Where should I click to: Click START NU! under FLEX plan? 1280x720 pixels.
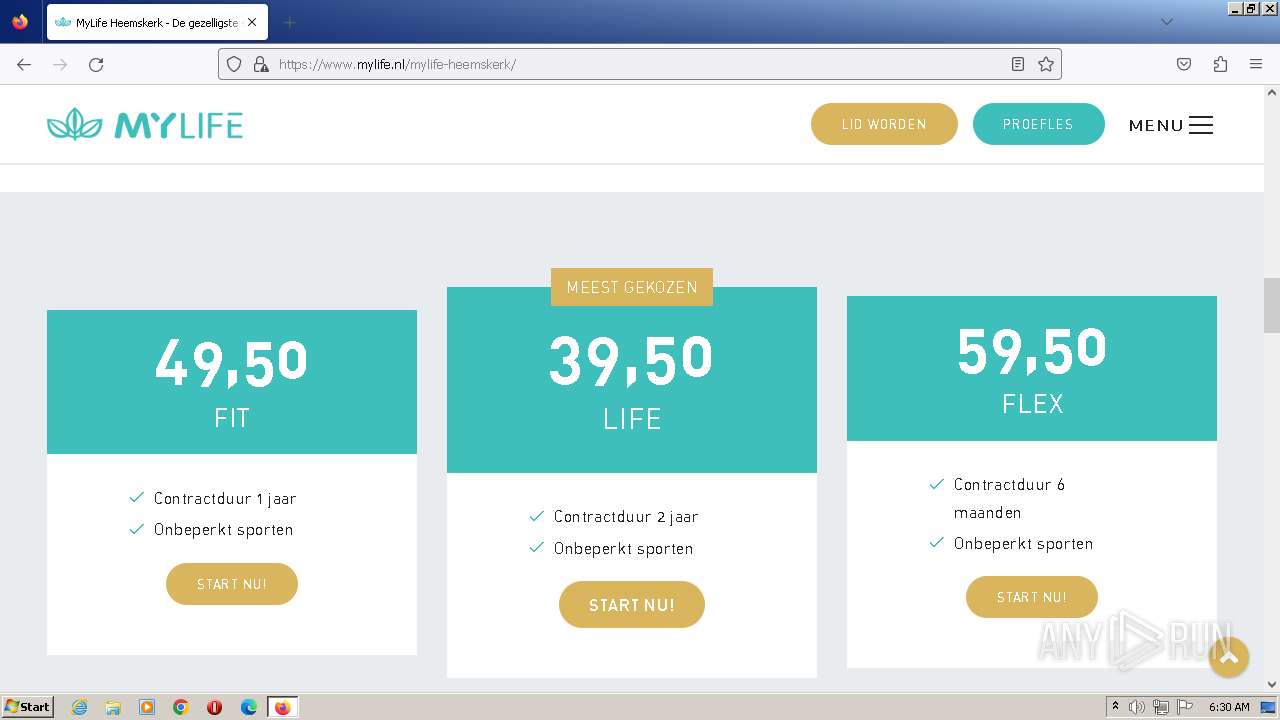(1032, 597)
